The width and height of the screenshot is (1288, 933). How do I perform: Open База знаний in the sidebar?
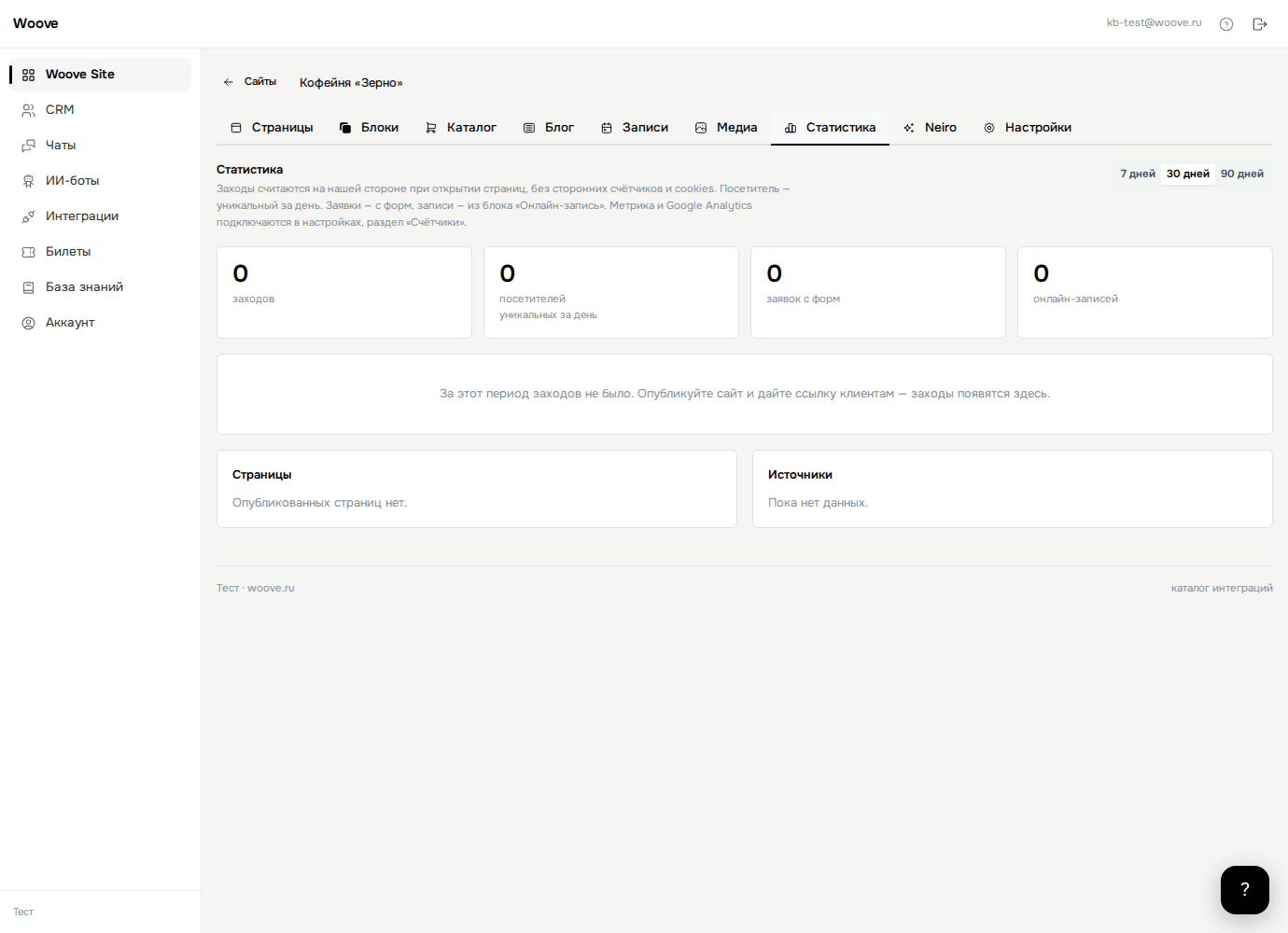pyautogui.click(x=100, y=287)
